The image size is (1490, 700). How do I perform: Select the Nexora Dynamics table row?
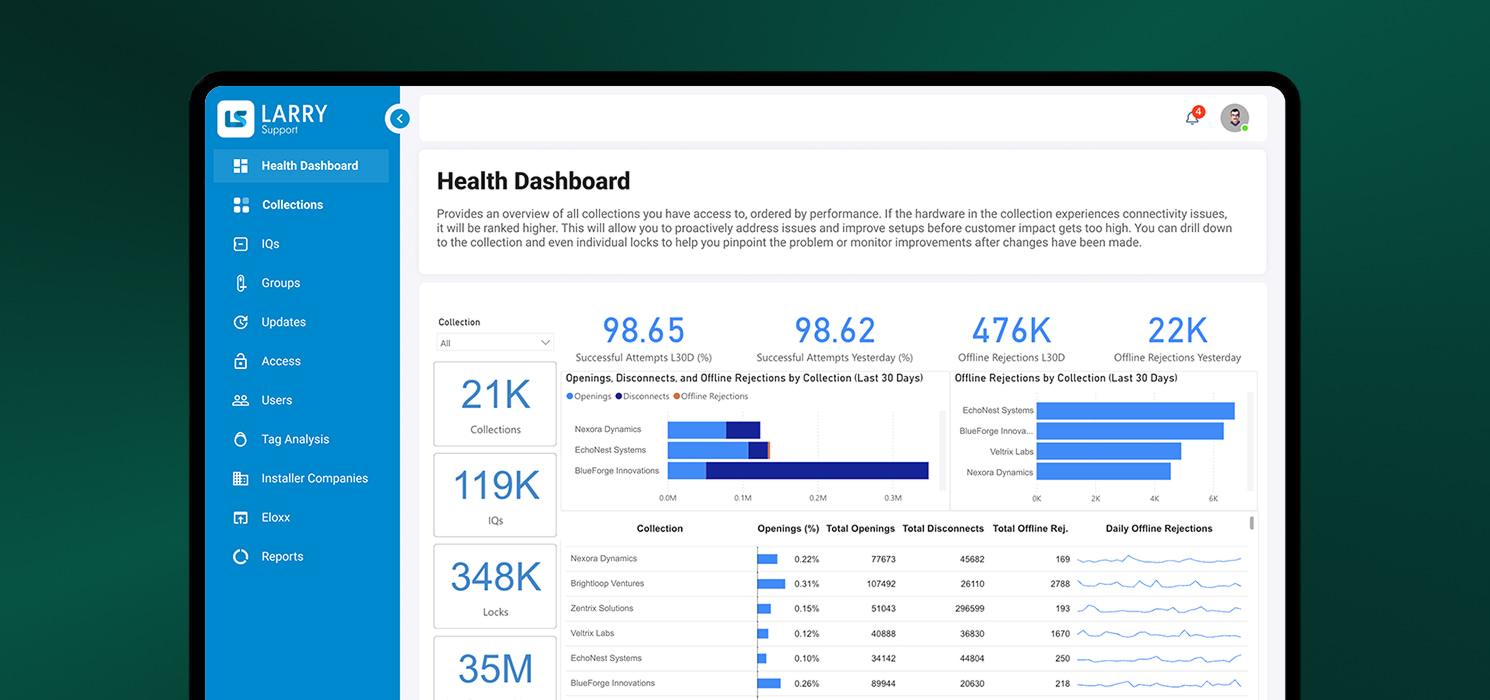tap(604, 559)
